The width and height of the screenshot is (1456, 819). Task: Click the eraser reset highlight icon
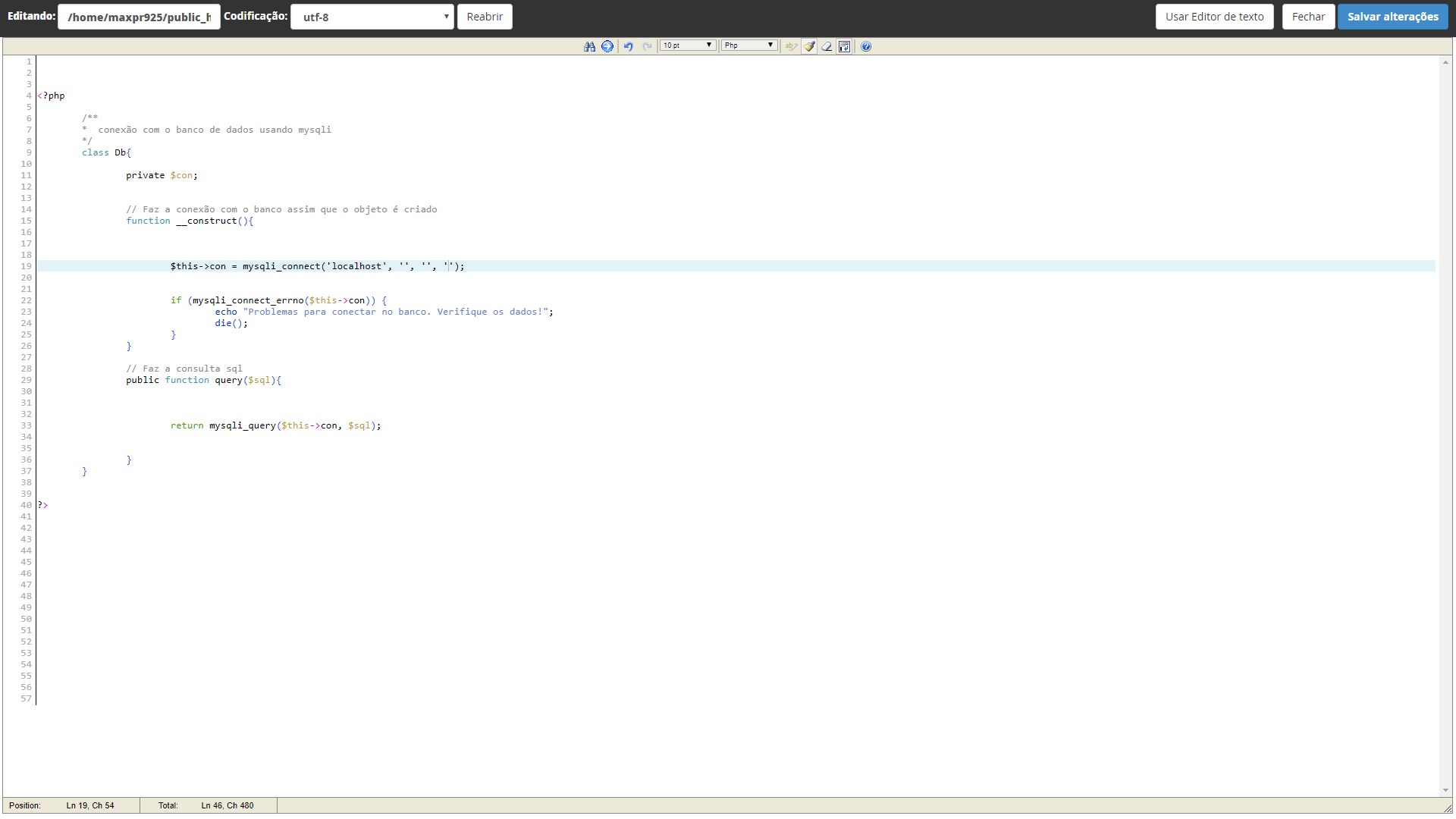(x=827, y=46)
